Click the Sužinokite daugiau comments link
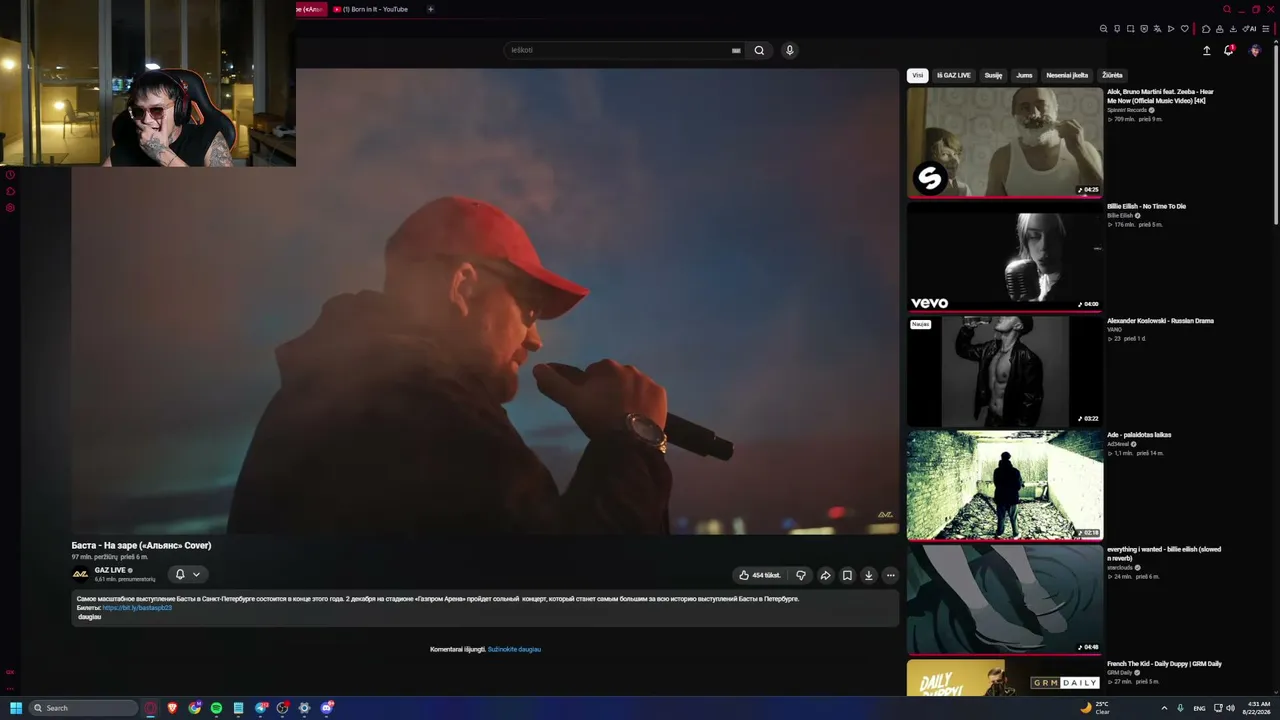The height and width of the screenshot is (720, 1280). click(x=514, y=649)
